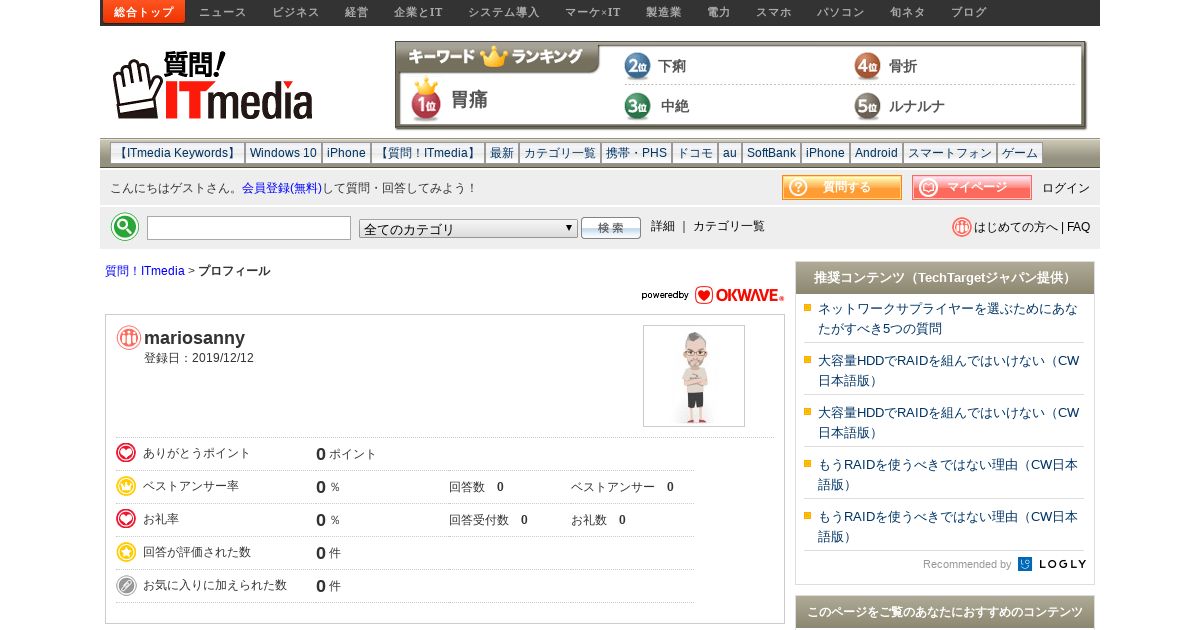Open ranking keyword 下痢
This screenshot has width=1200, height=630.
click(x=672, y=67)
